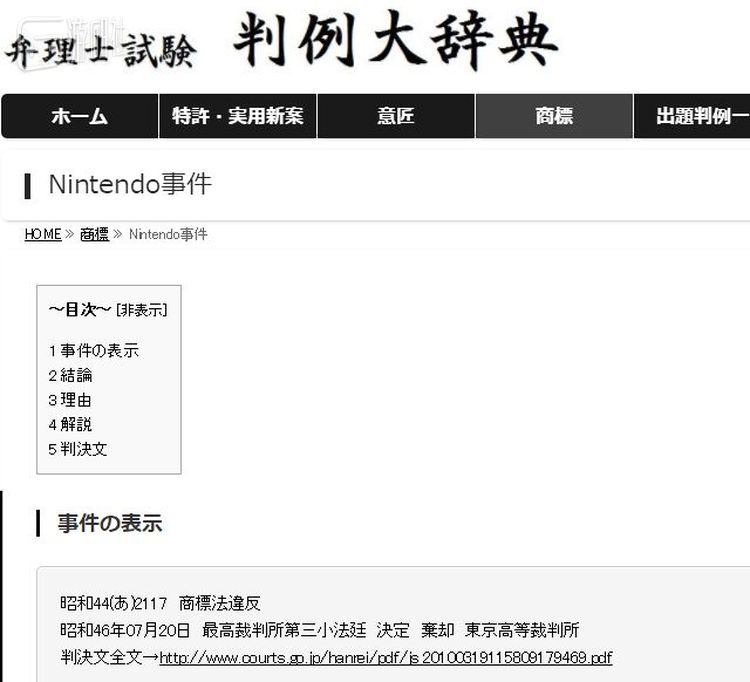Open the 特許・実用新案 navigation tab
Image resolution: width=750 pixels, height=682 pixels.
pos(238,116)
